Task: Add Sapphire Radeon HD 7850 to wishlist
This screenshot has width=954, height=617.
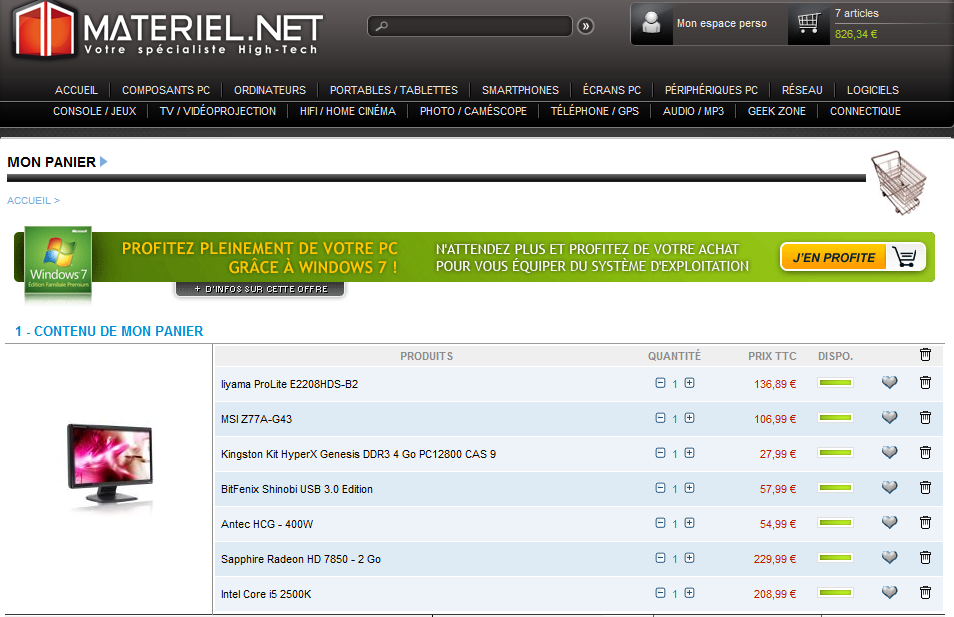Action: point(889,558)
